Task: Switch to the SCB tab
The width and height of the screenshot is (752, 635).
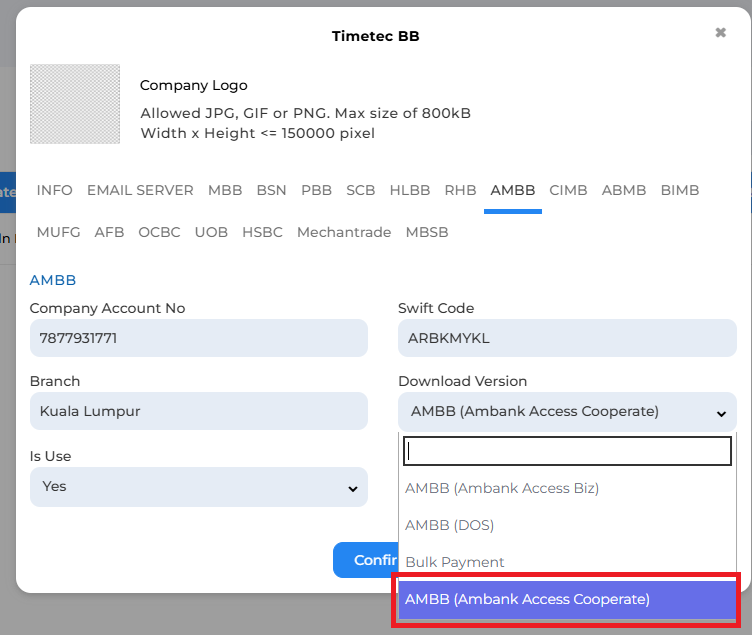Action: tap(361, 190)
